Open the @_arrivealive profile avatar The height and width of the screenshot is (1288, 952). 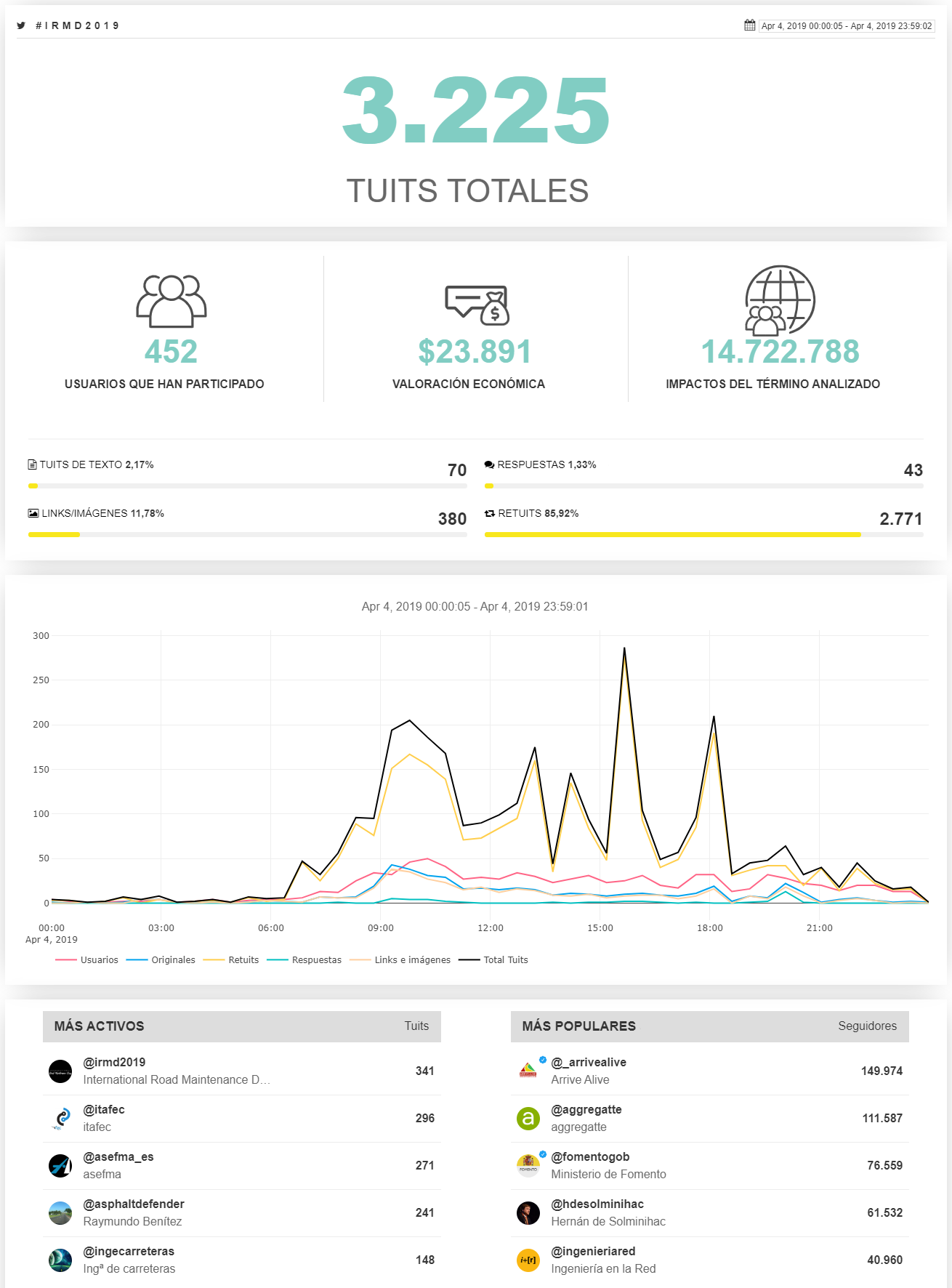528,1071
